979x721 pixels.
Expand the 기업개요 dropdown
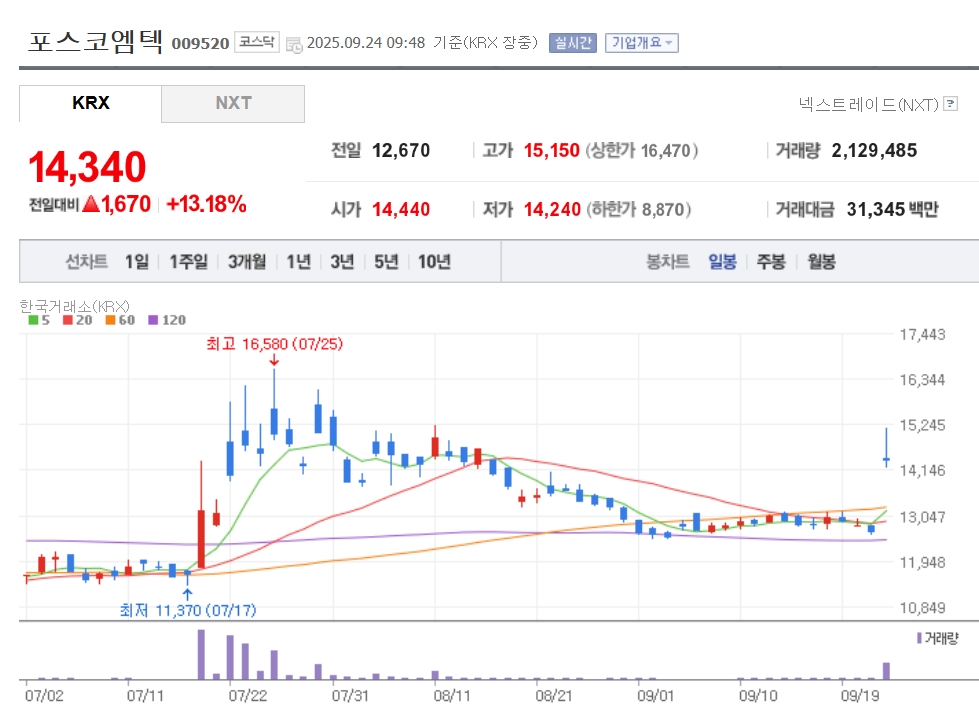click(x=641, y=42)
